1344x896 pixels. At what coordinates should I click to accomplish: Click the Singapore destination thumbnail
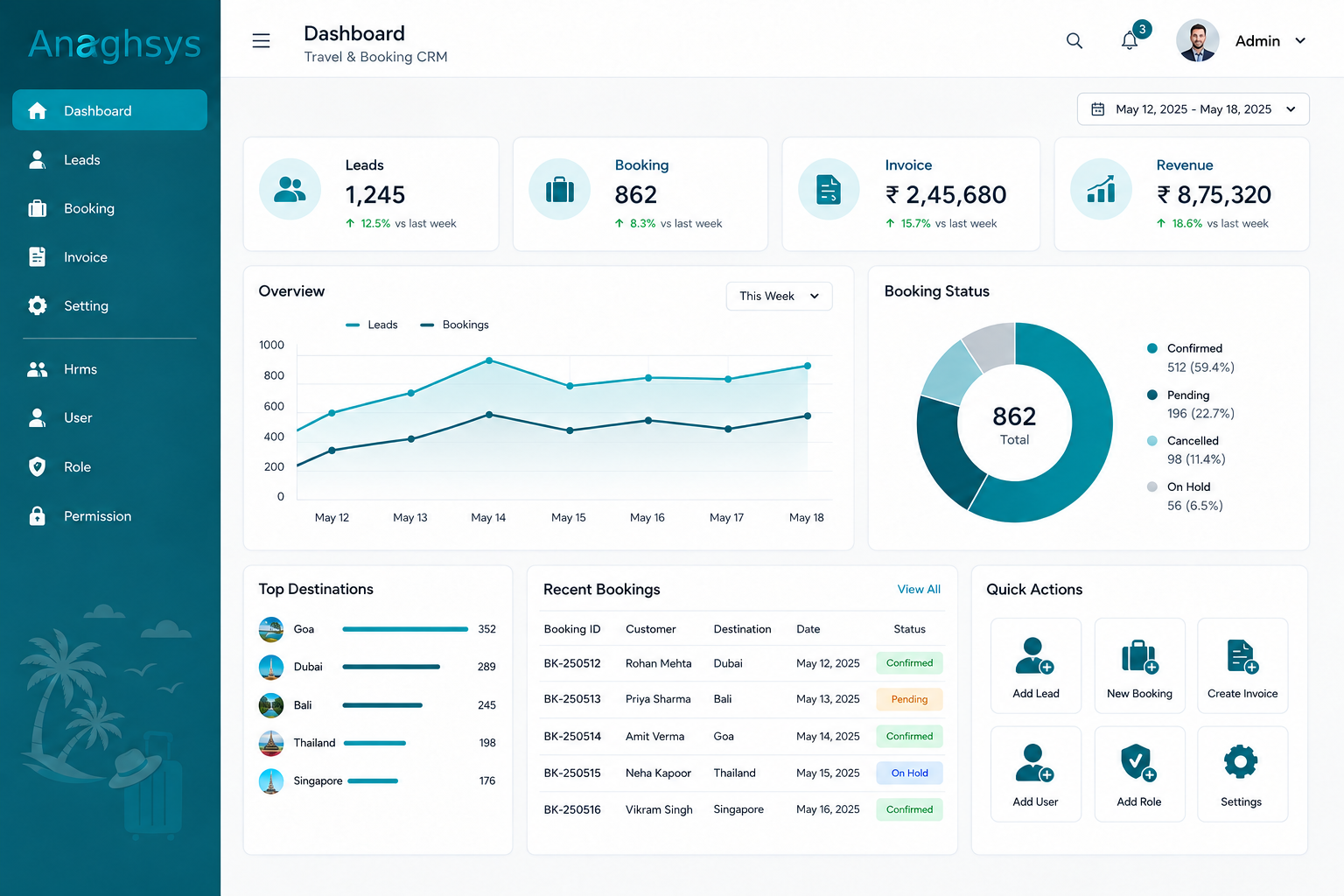point(271,780)
